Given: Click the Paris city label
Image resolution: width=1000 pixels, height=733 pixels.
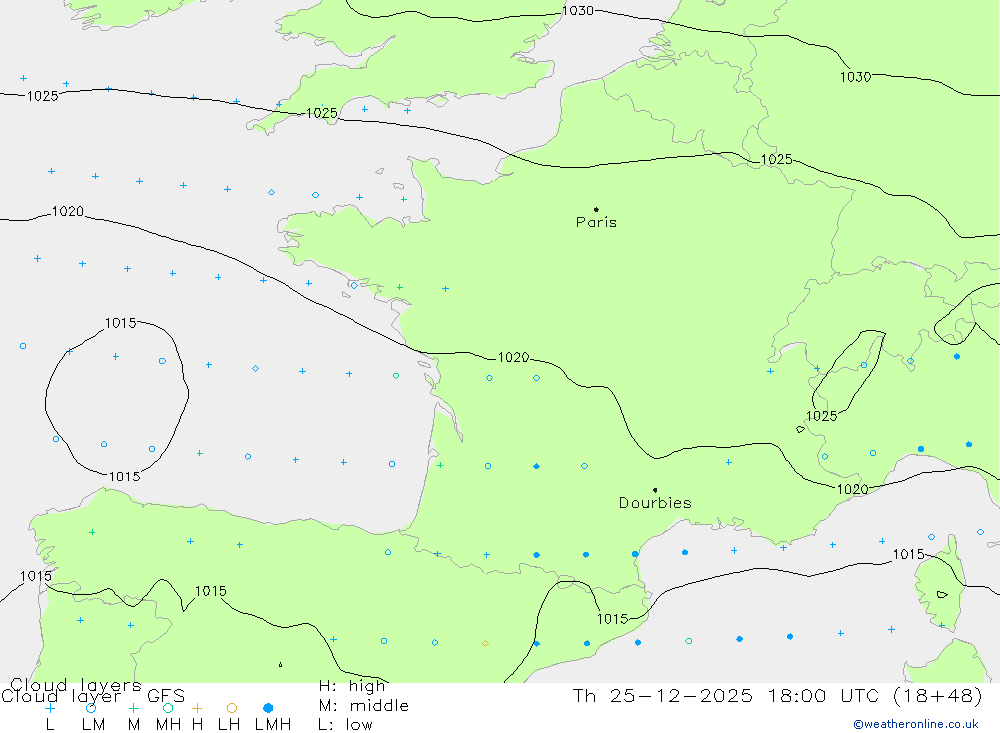Looking at the screenshot, I should [x=596, y=222].
